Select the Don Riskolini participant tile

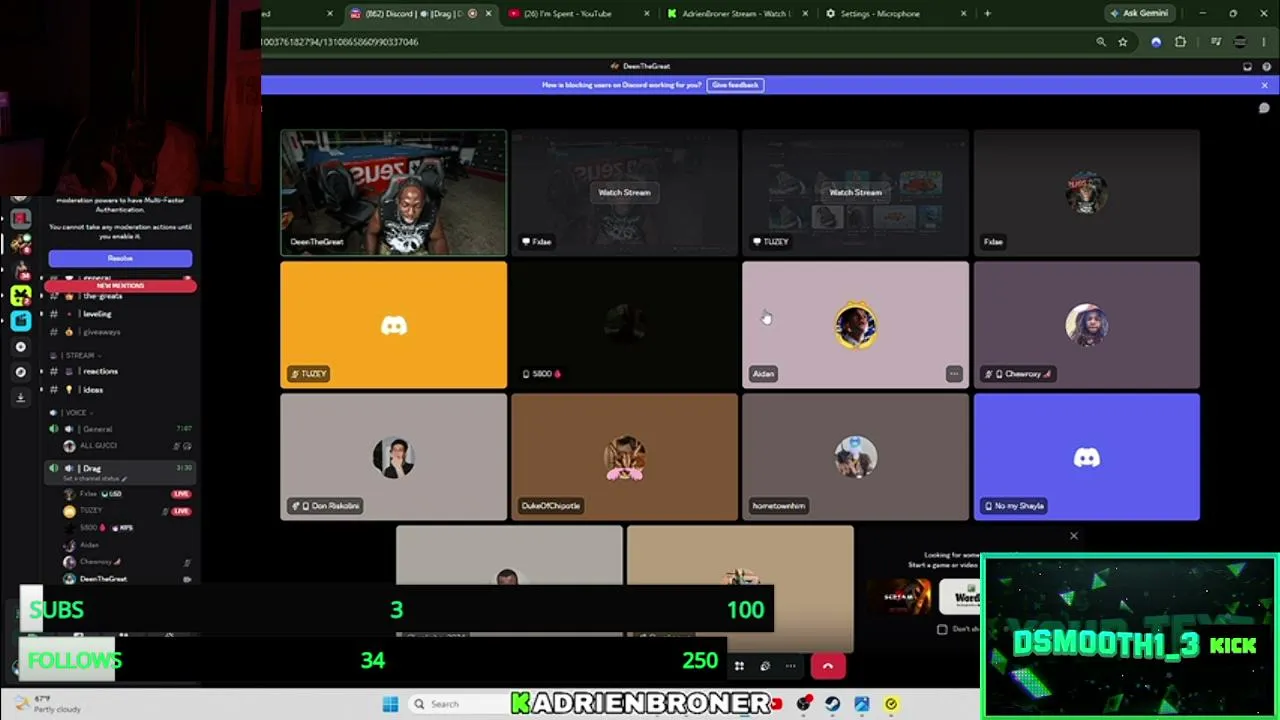393,457
